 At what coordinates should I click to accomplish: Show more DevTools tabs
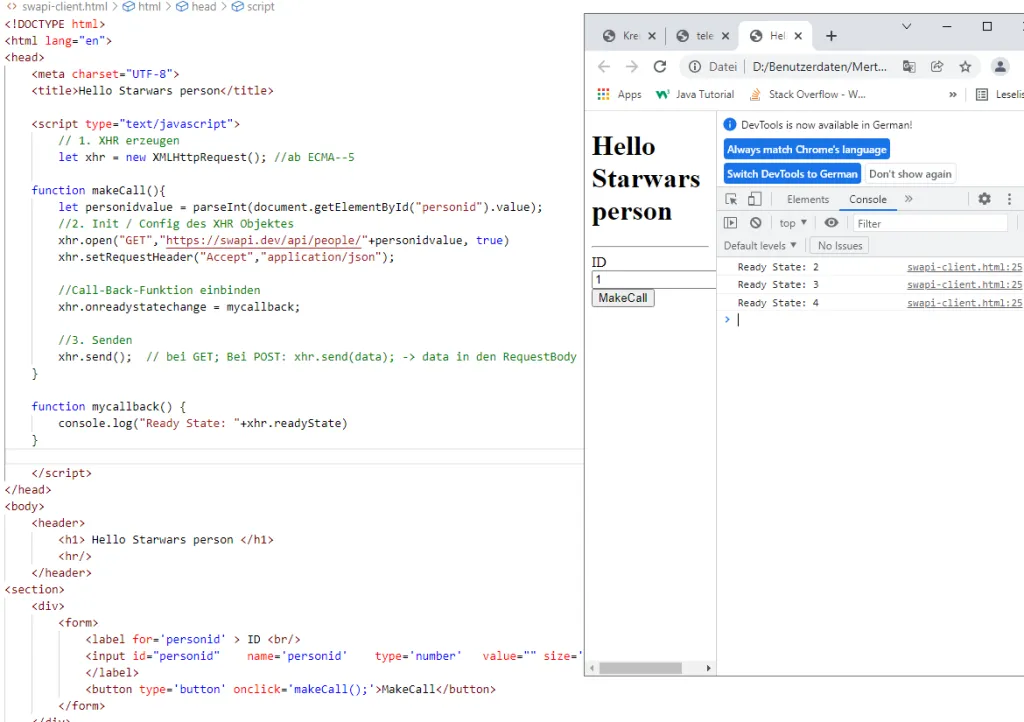(x=908, y=199)
